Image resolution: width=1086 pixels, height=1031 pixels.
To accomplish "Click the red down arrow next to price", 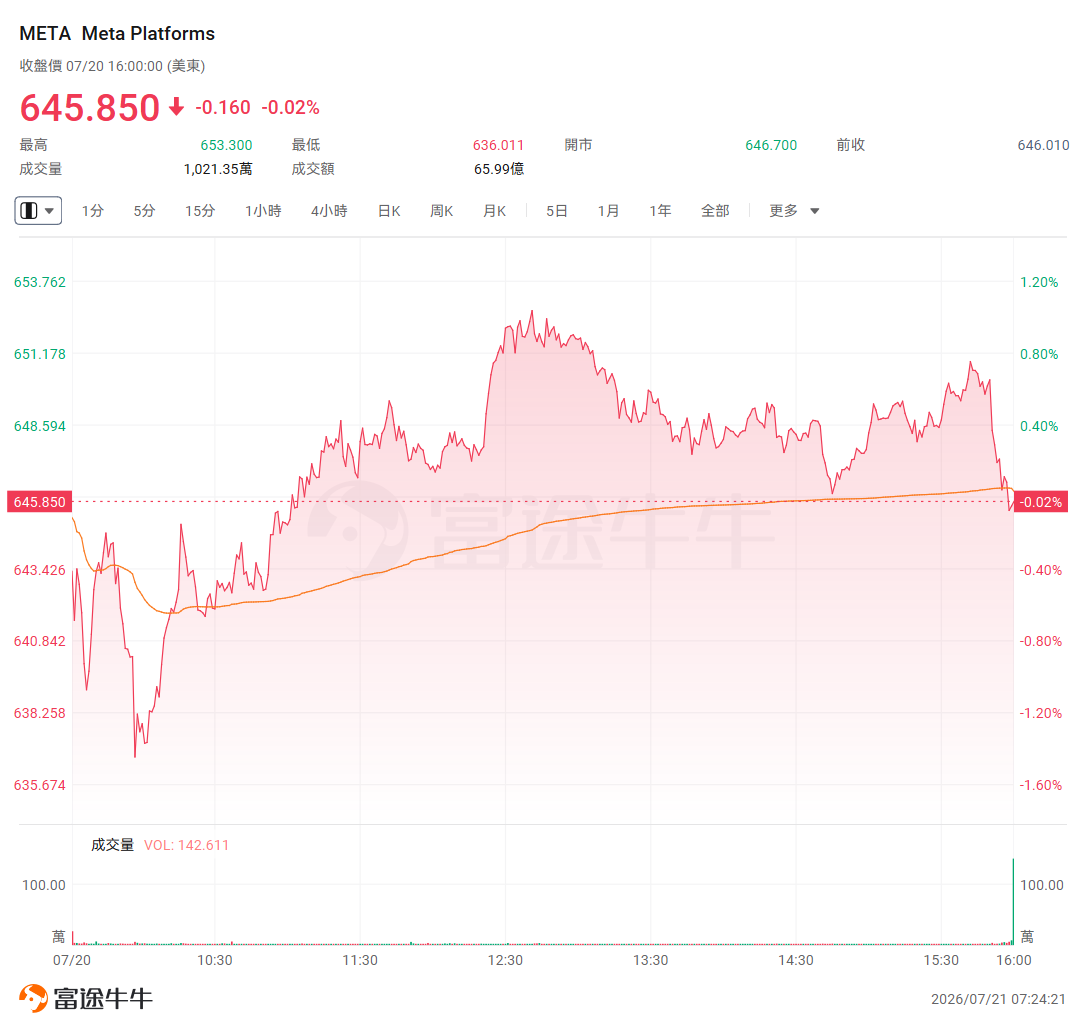I will pos(177,107).
